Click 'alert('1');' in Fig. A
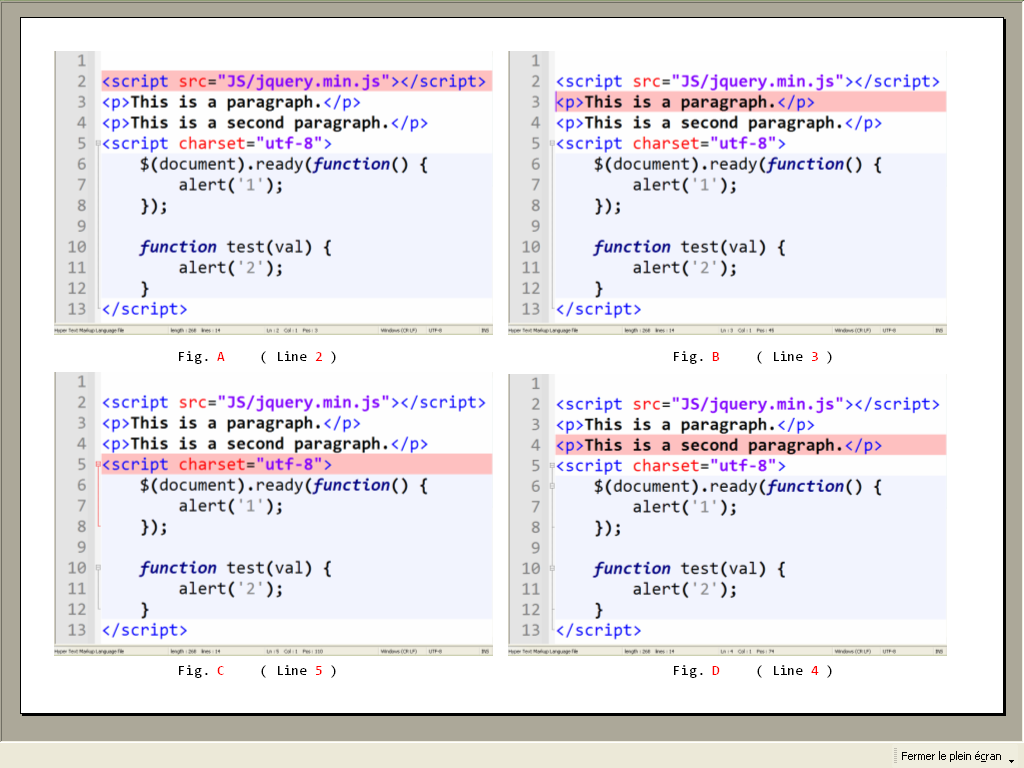The width and height of the screenshot is (1024, 768). [231, 185]
